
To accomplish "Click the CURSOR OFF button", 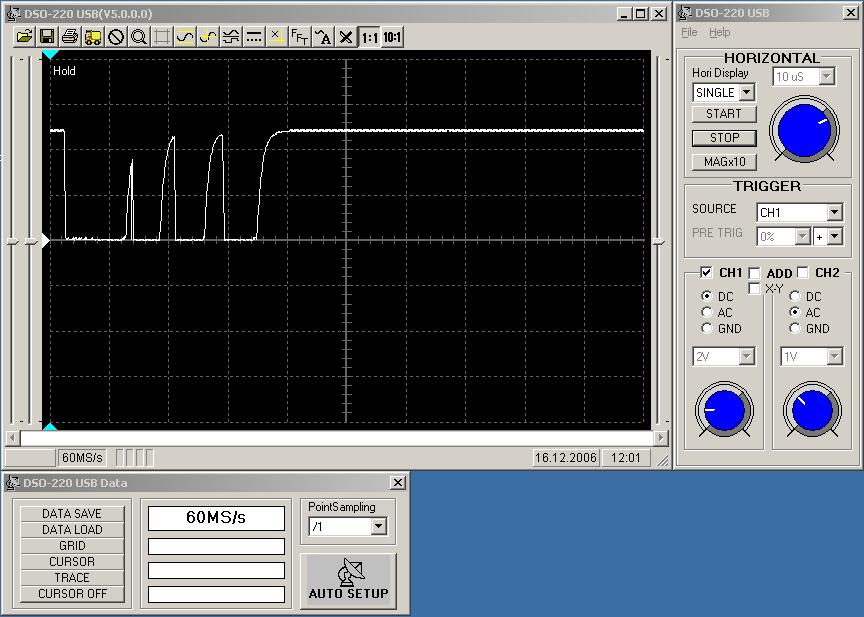I will [x=72, y=593].
